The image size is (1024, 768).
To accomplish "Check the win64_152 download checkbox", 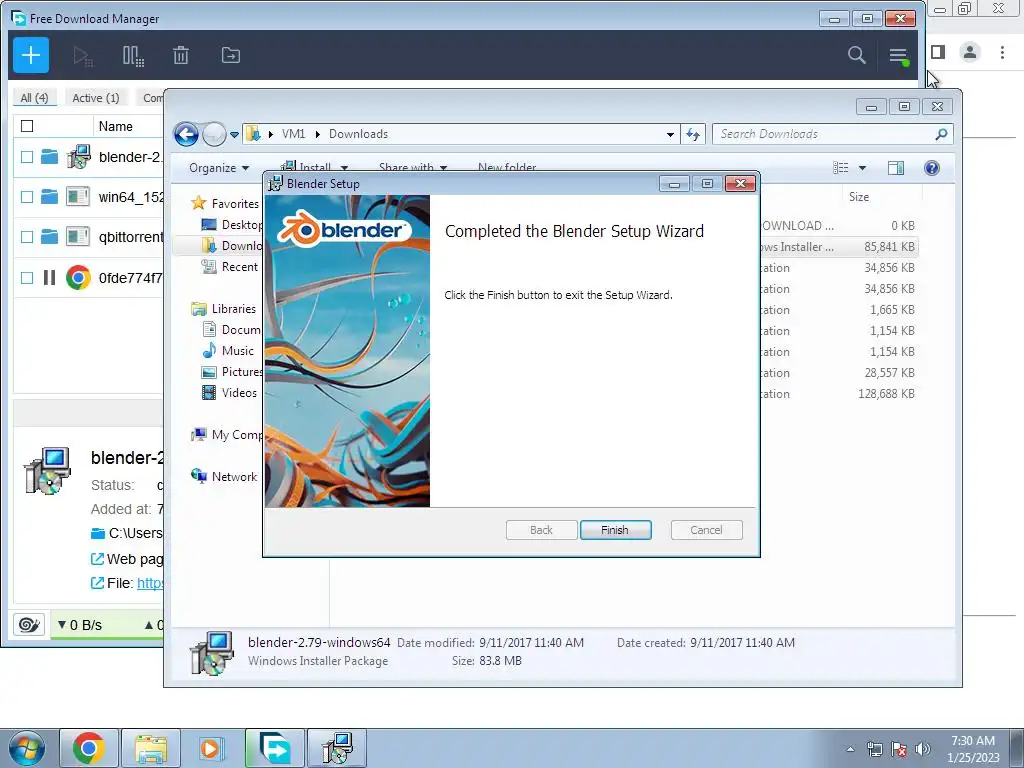I will [27, 197].
